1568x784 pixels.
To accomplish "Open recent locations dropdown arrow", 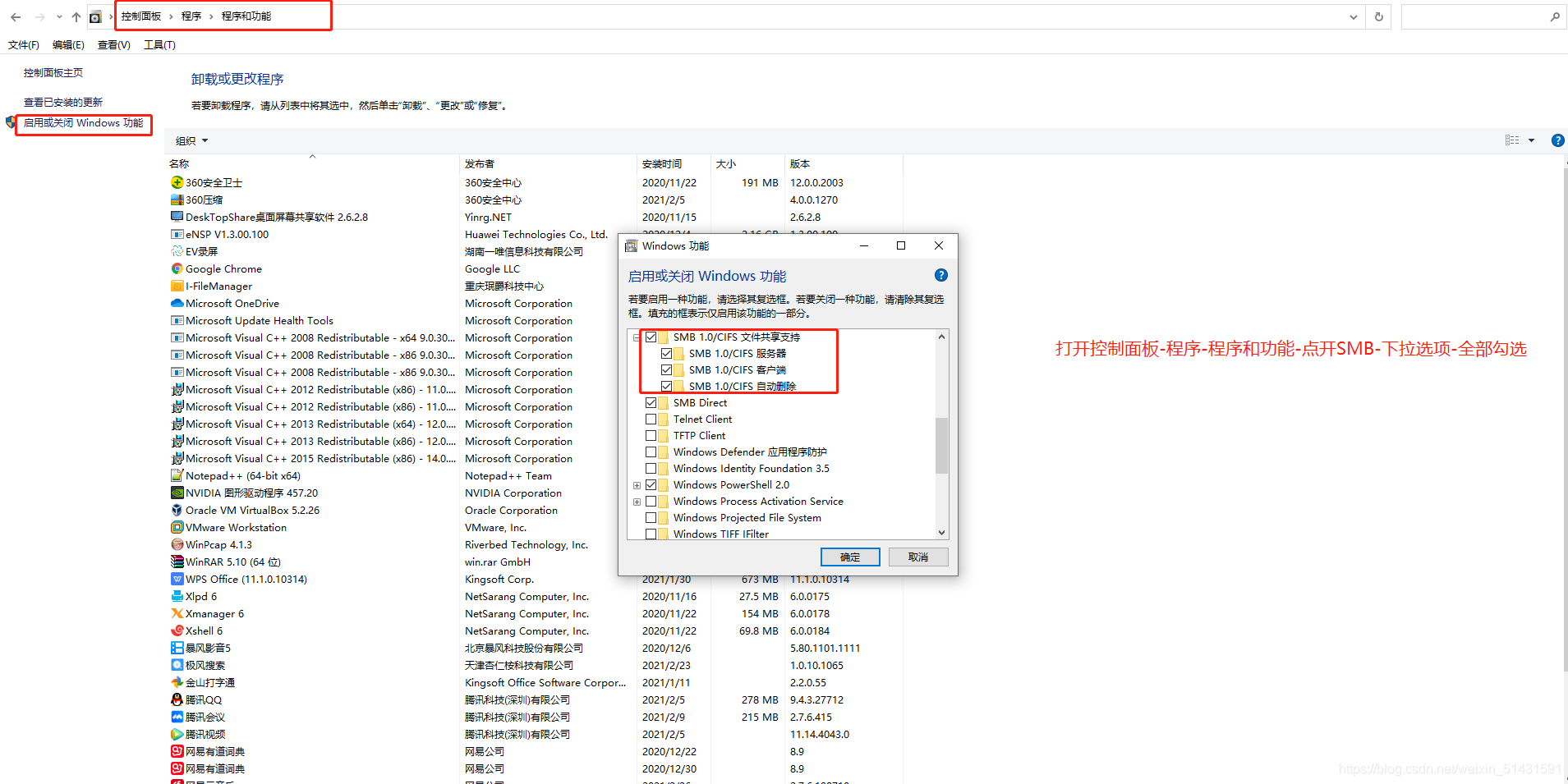I will pos(59,16).
